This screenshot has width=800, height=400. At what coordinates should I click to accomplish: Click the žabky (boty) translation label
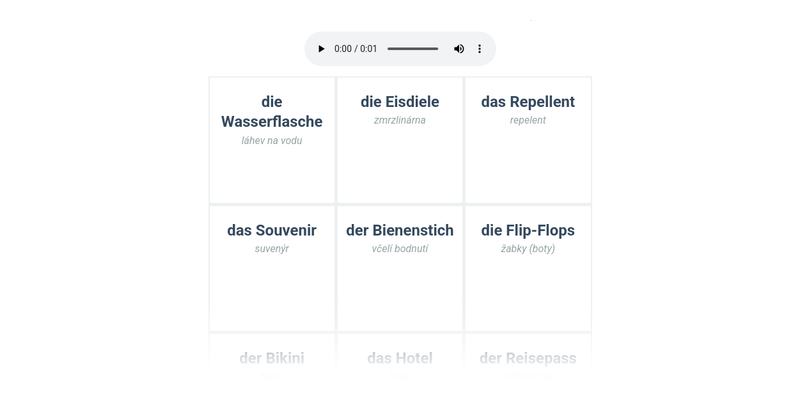[x=528, y=249]
